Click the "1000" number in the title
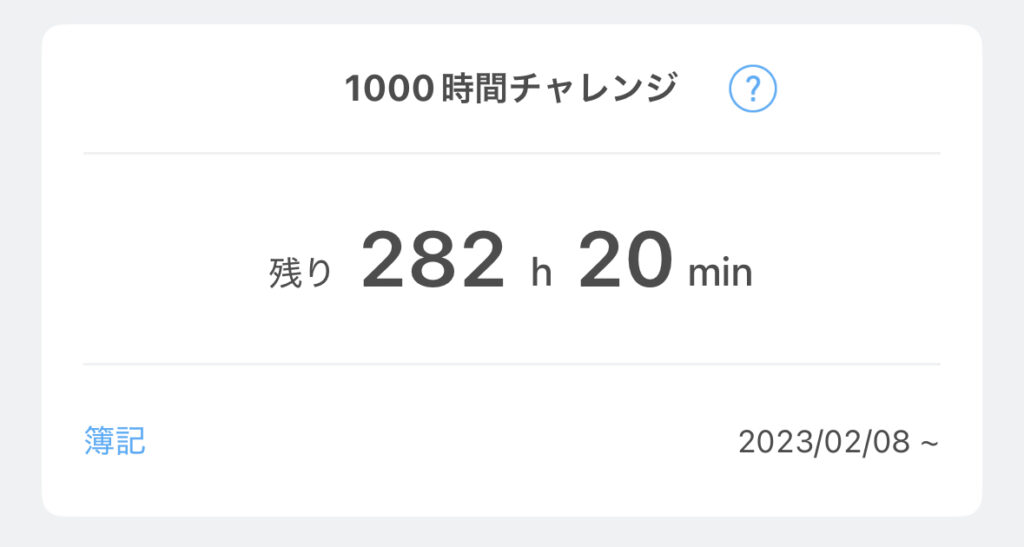 (389, 90)
